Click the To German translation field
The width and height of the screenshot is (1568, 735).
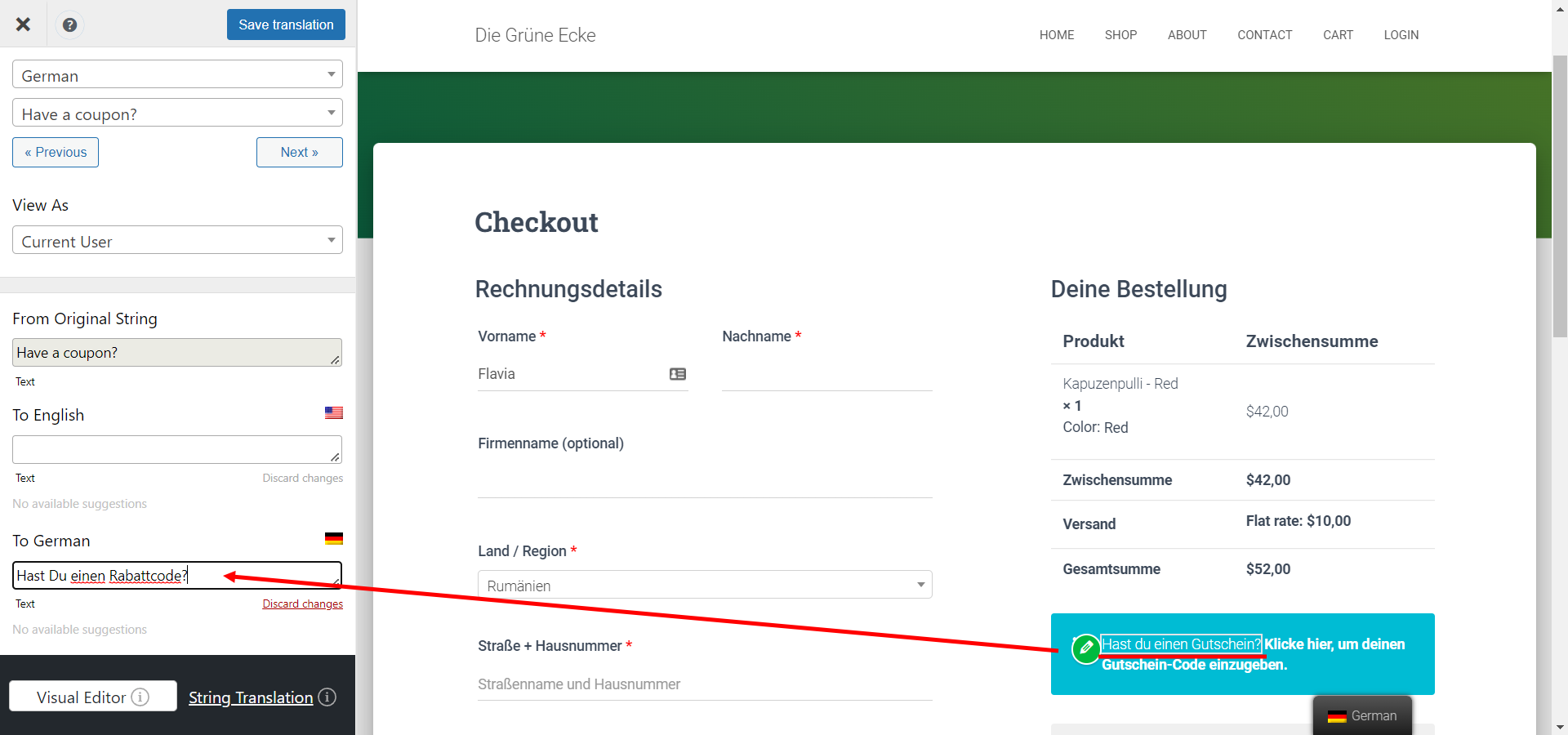click(177, 575)
